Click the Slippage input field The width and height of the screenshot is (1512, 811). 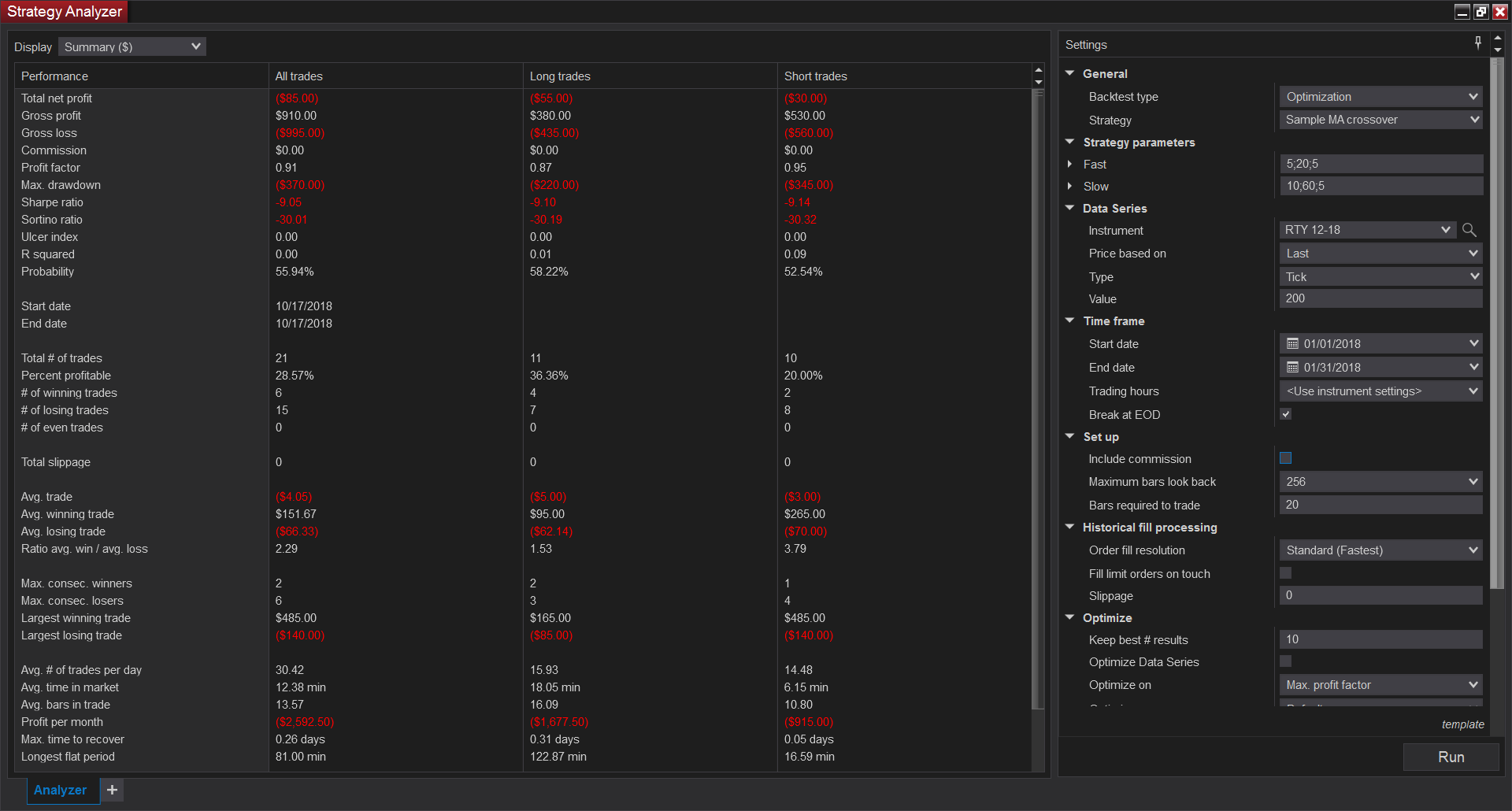click(1380, 596)
